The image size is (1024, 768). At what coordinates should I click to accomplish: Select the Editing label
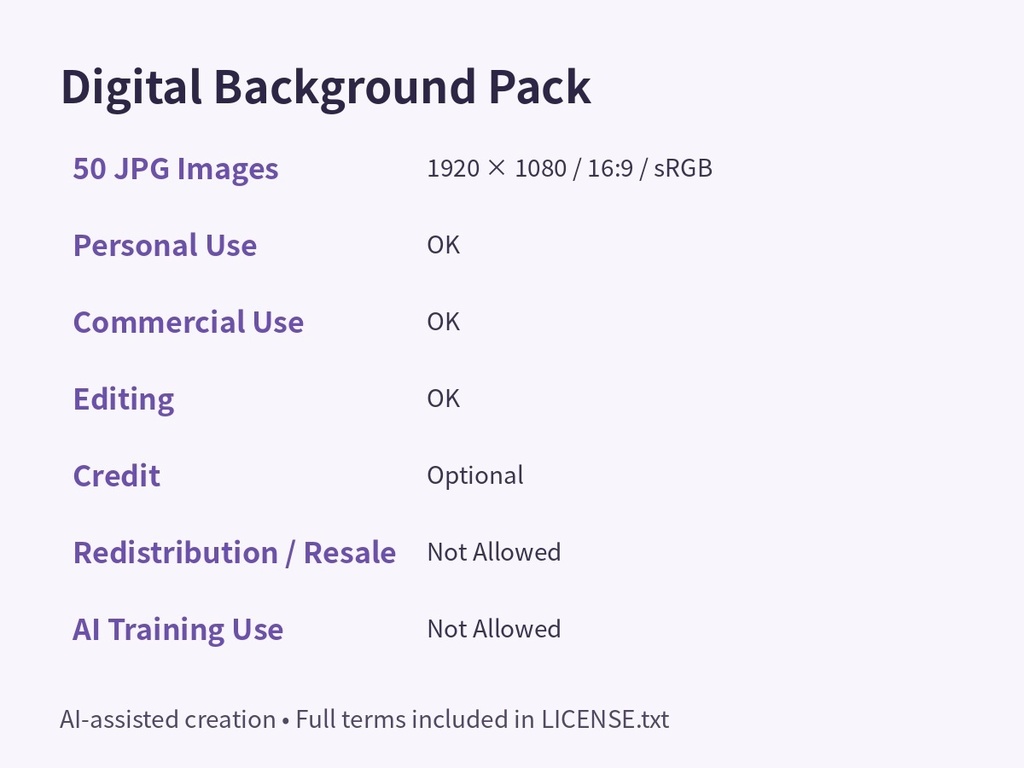pyautogui.click(x=124, y=399)
